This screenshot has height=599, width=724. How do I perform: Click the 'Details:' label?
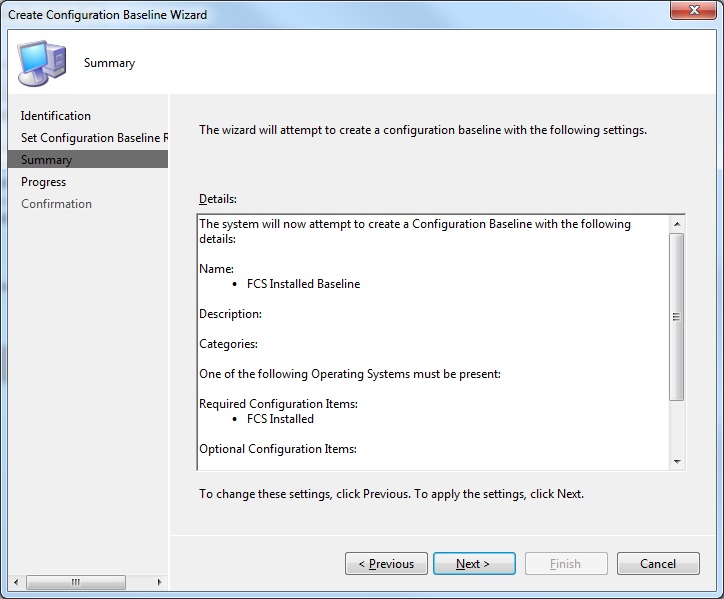pyautogui.click(x=218, y=199)
